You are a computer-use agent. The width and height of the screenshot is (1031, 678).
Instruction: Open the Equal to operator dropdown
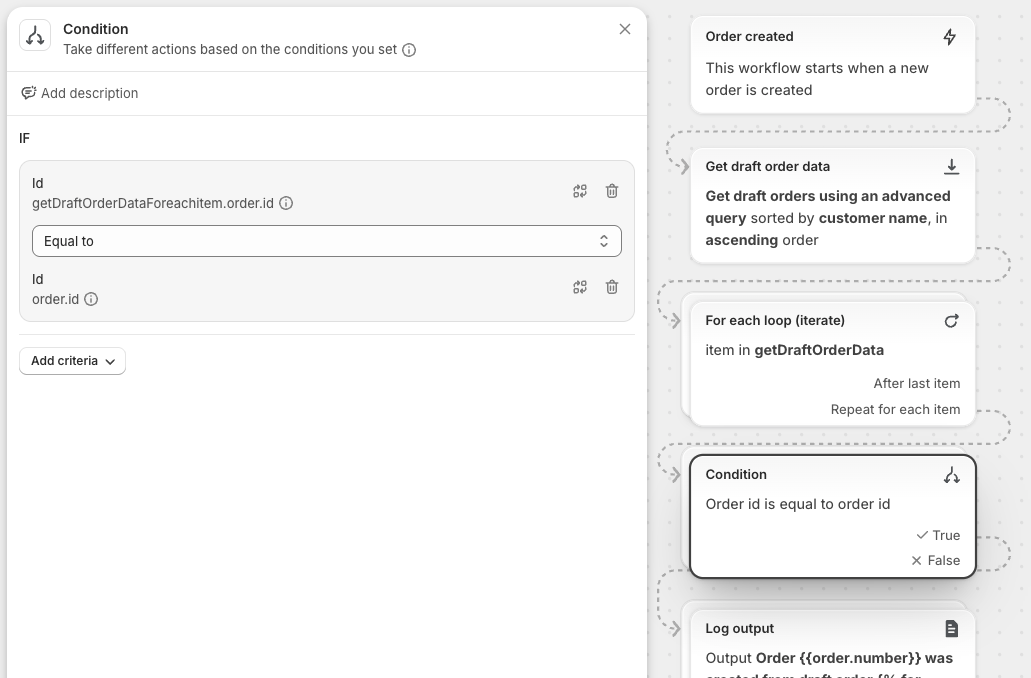point(326,241)
